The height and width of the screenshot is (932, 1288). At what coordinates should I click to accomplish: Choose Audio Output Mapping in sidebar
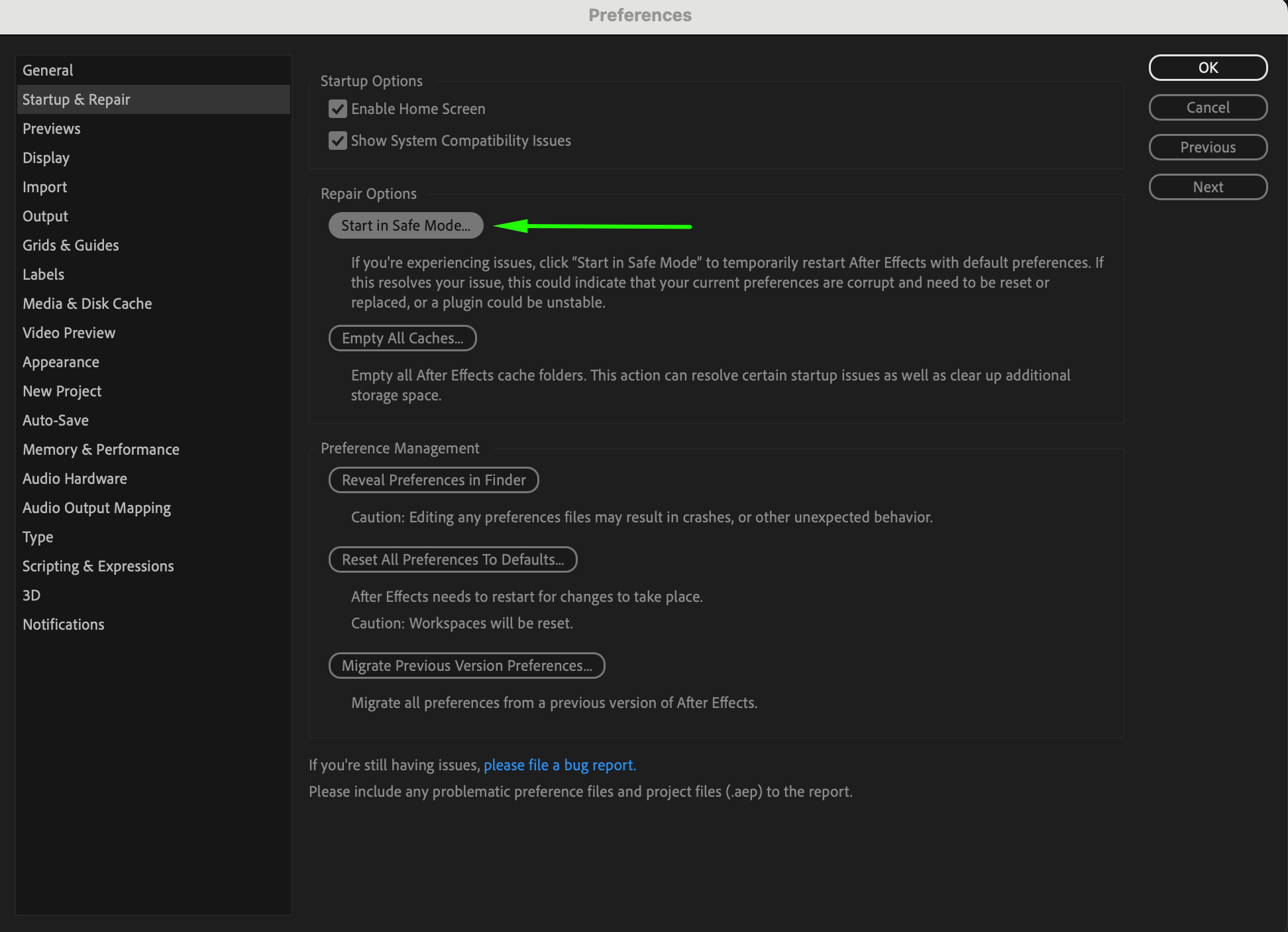tap(97, 508)
